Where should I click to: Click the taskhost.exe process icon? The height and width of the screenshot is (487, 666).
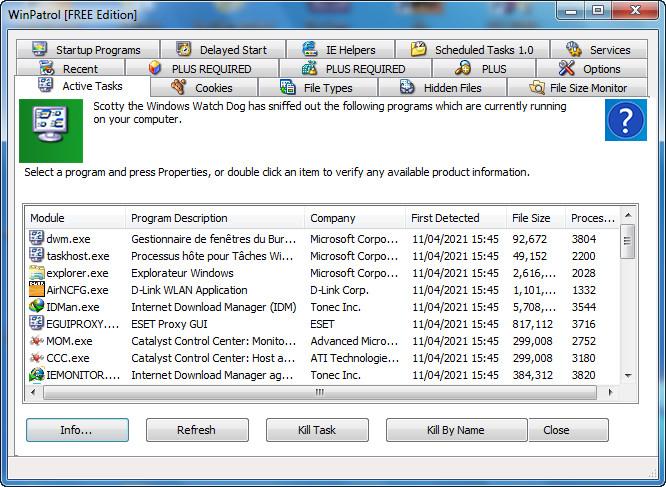(37, 255)
